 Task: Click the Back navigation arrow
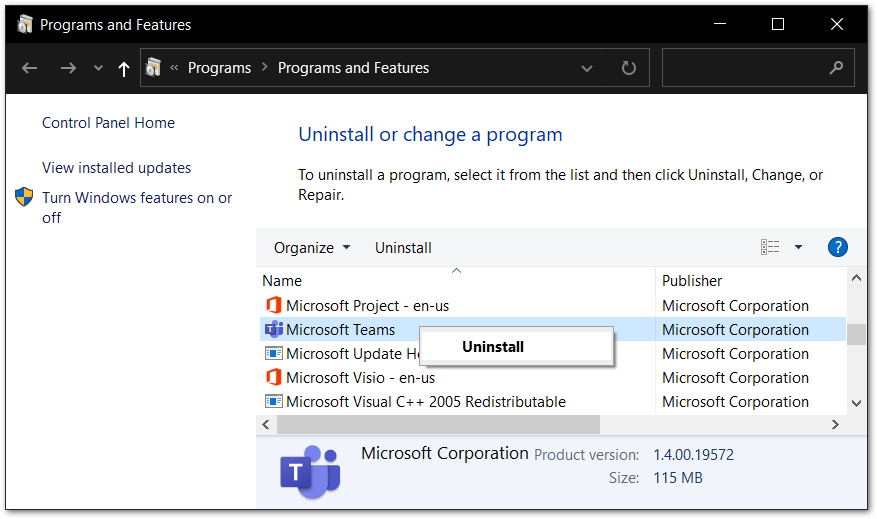pyautogui.click(x=30, y=68)
